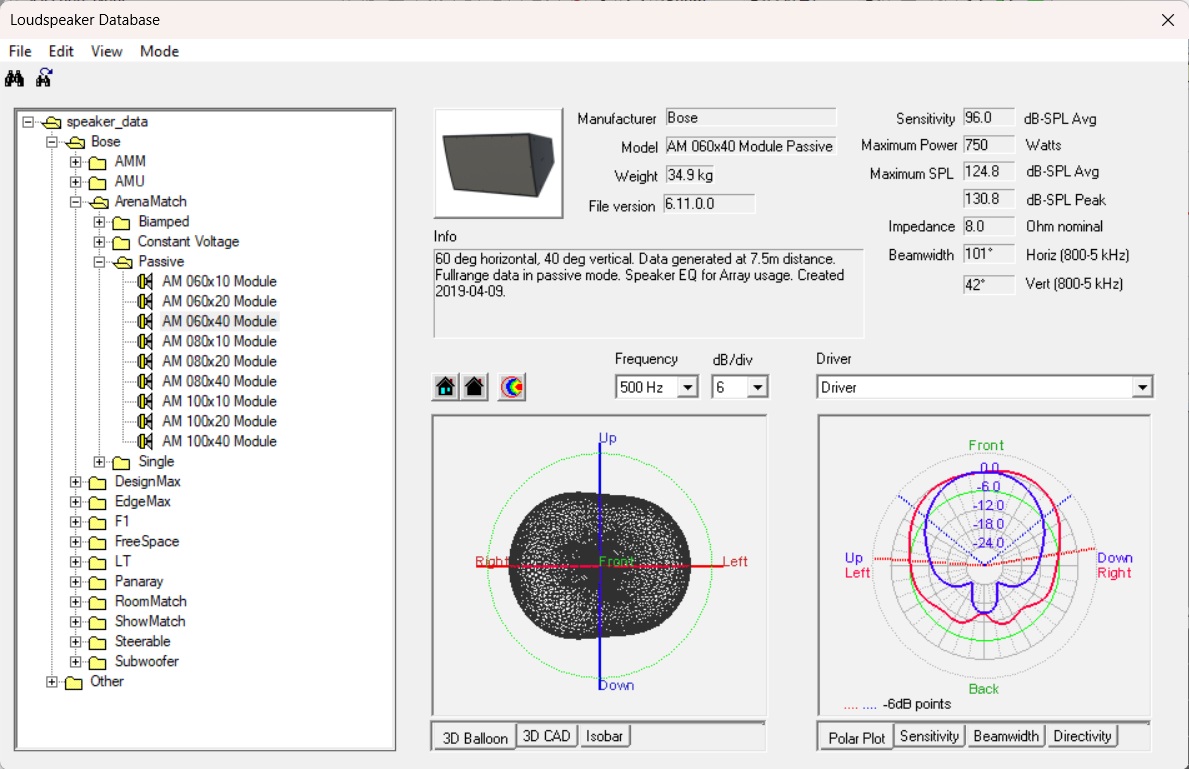1189x769 pixels.
Task: Click the loudspeaker thumbnail image
Action: (497, 163)
